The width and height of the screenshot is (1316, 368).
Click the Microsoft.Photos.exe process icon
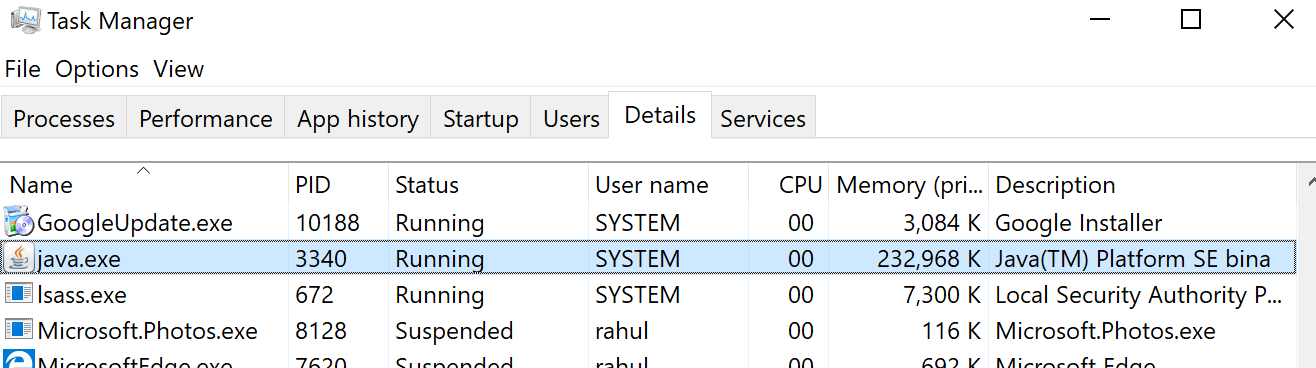pyautogui.click(x=19, y=331)
